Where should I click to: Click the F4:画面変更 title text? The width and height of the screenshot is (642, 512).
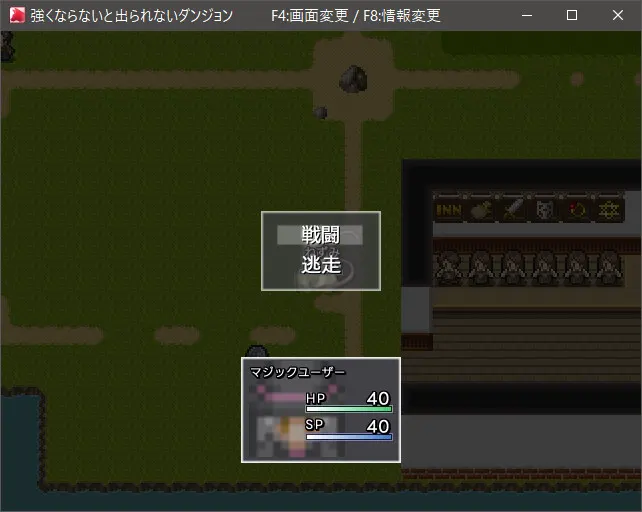click(x=310, y=16)
